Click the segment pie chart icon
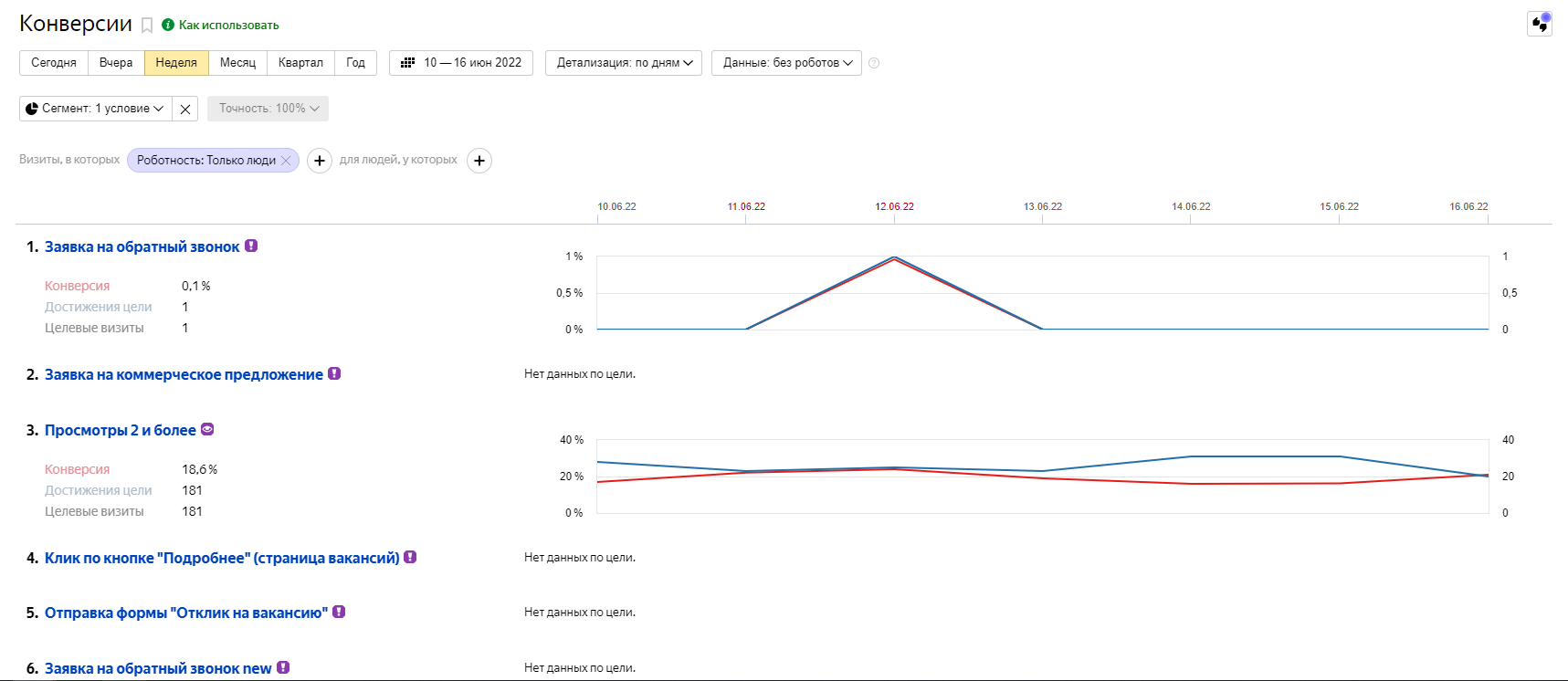 pyautogui.click(x=32, y=109)
